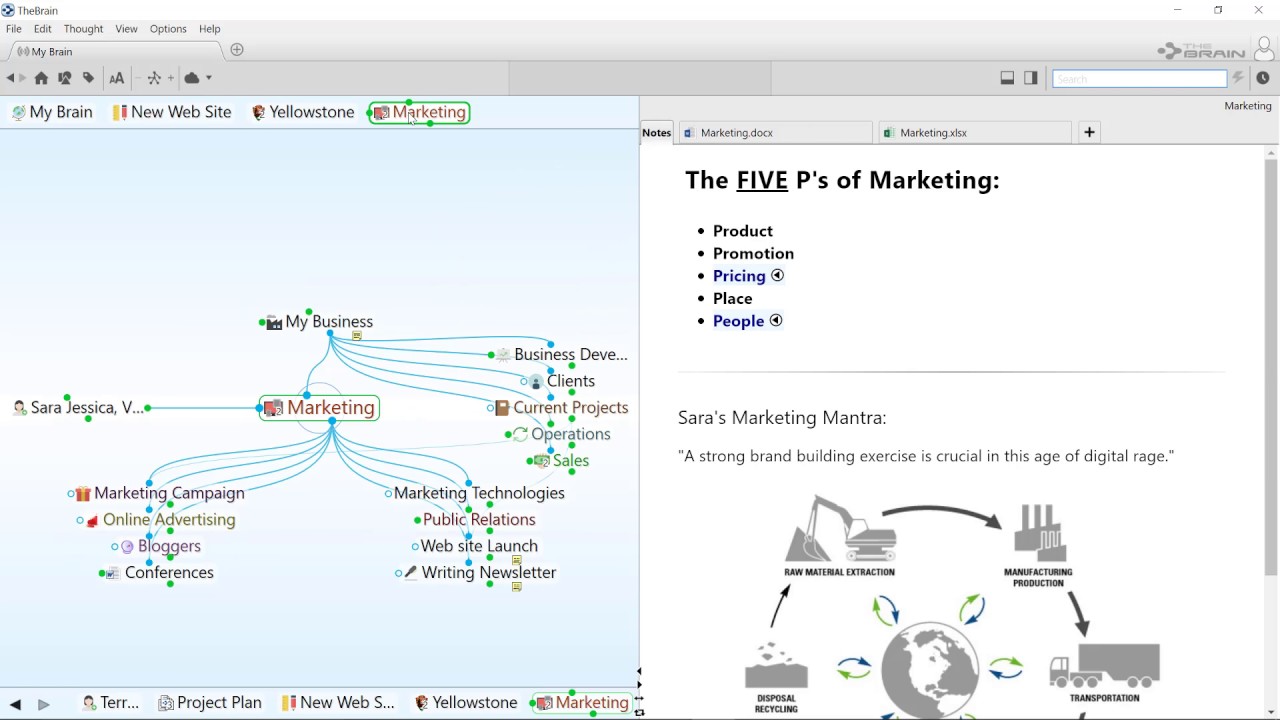The width and height of the screenshot is (1280, 720).
Task: Click the text size AA icon
Action: coord(116,78)
